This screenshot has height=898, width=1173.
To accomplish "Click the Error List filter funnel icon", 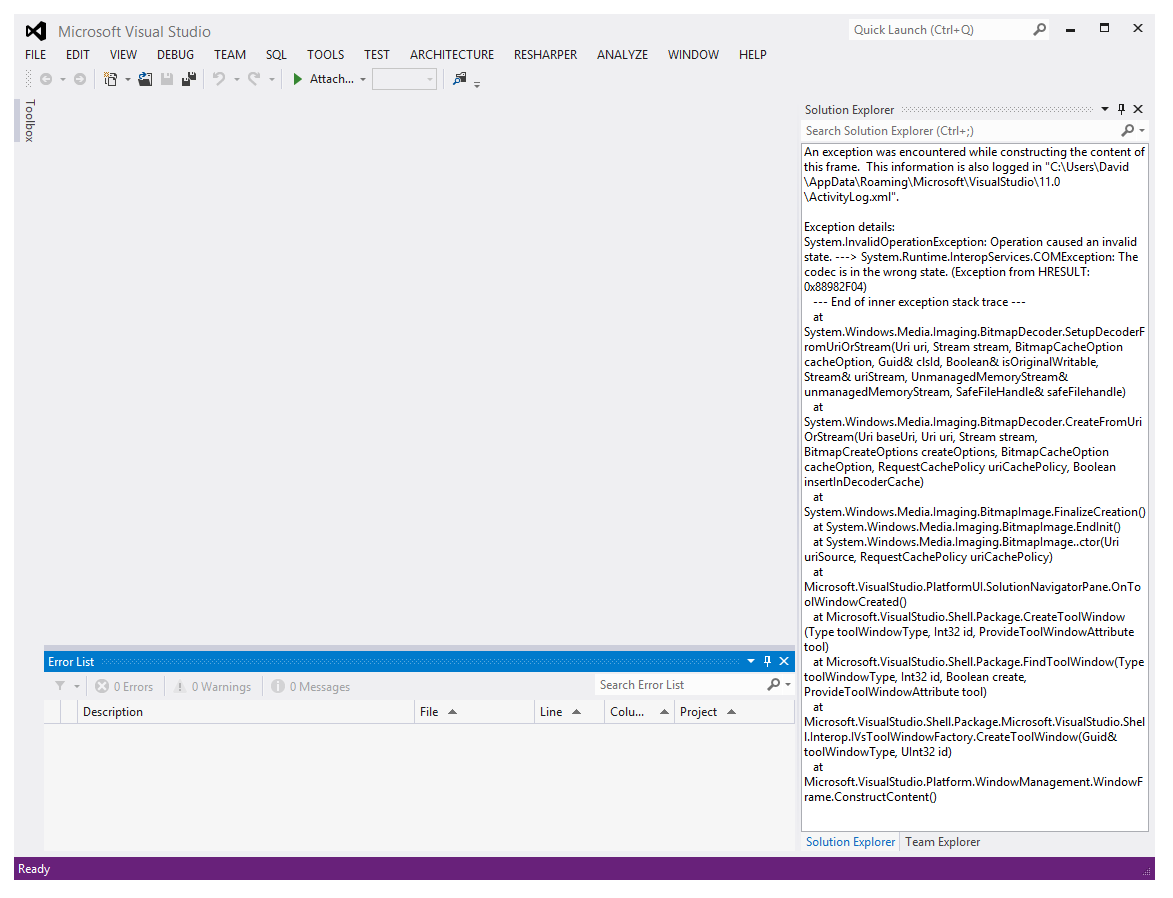I will (x=60, y=686).
